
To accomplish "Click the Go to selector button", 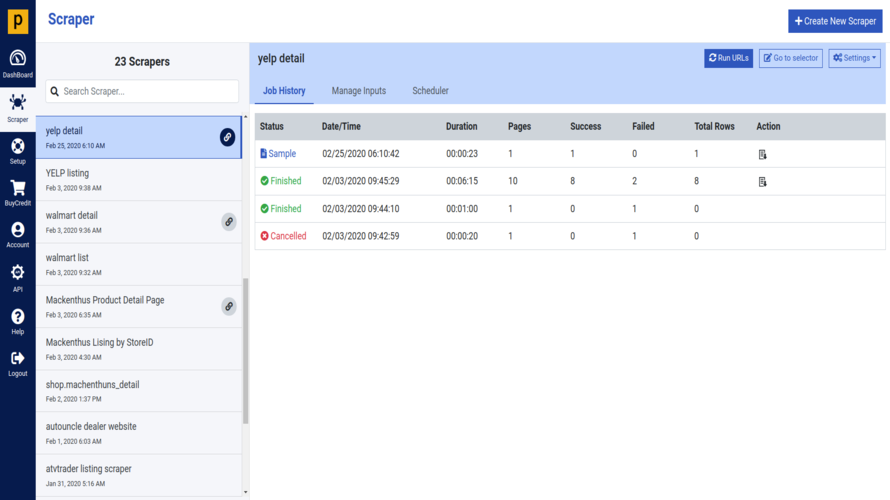I will (x=791, y=58).
